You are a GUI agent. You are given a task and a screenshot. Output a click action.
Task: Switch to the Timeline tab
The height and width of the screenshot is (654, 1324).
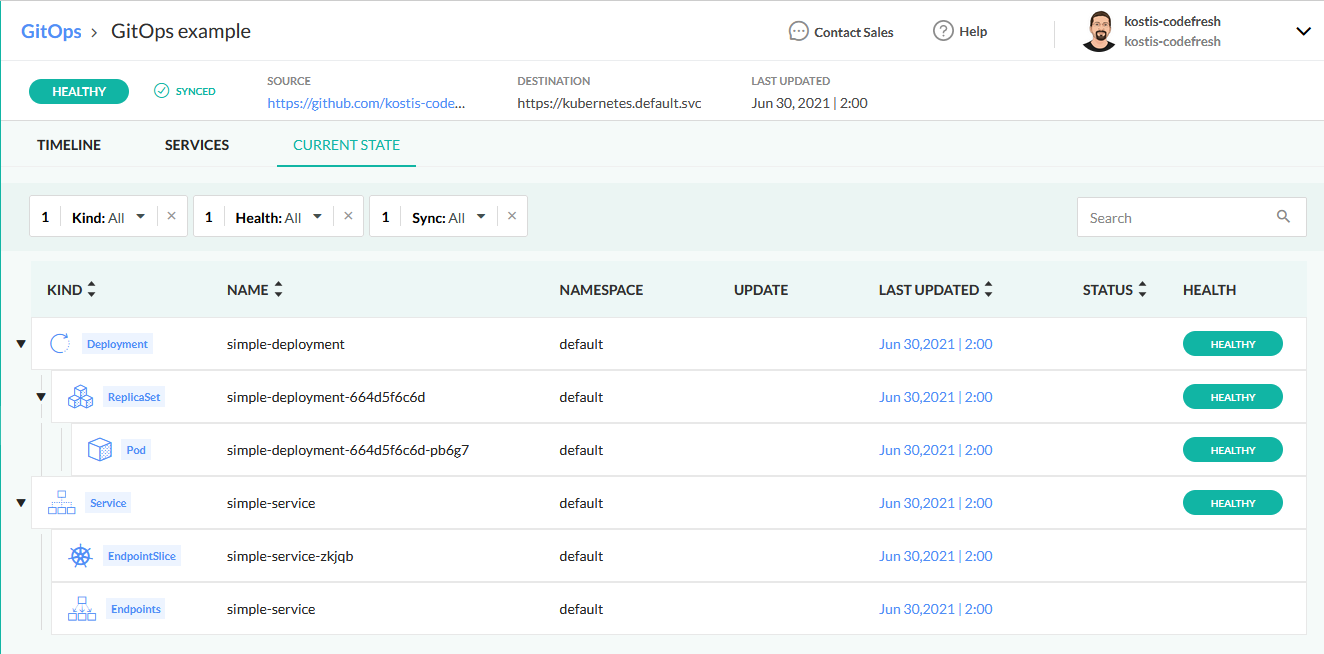click(69, 145)
